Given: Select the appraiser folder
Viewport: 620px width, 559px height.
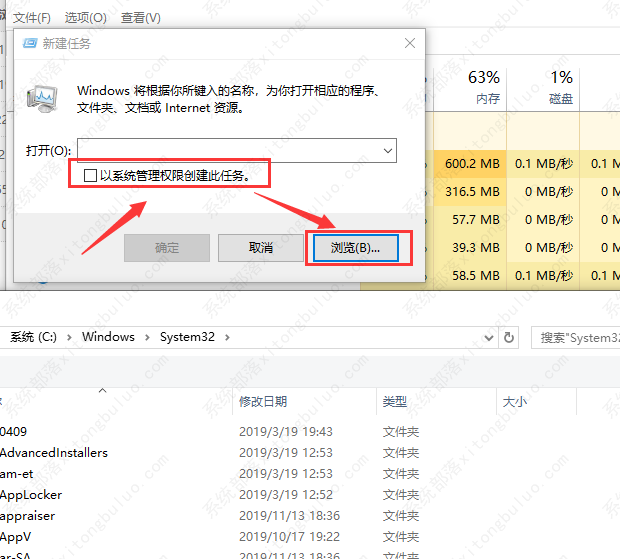Looking at the screenshot, I should coord(27,516).
